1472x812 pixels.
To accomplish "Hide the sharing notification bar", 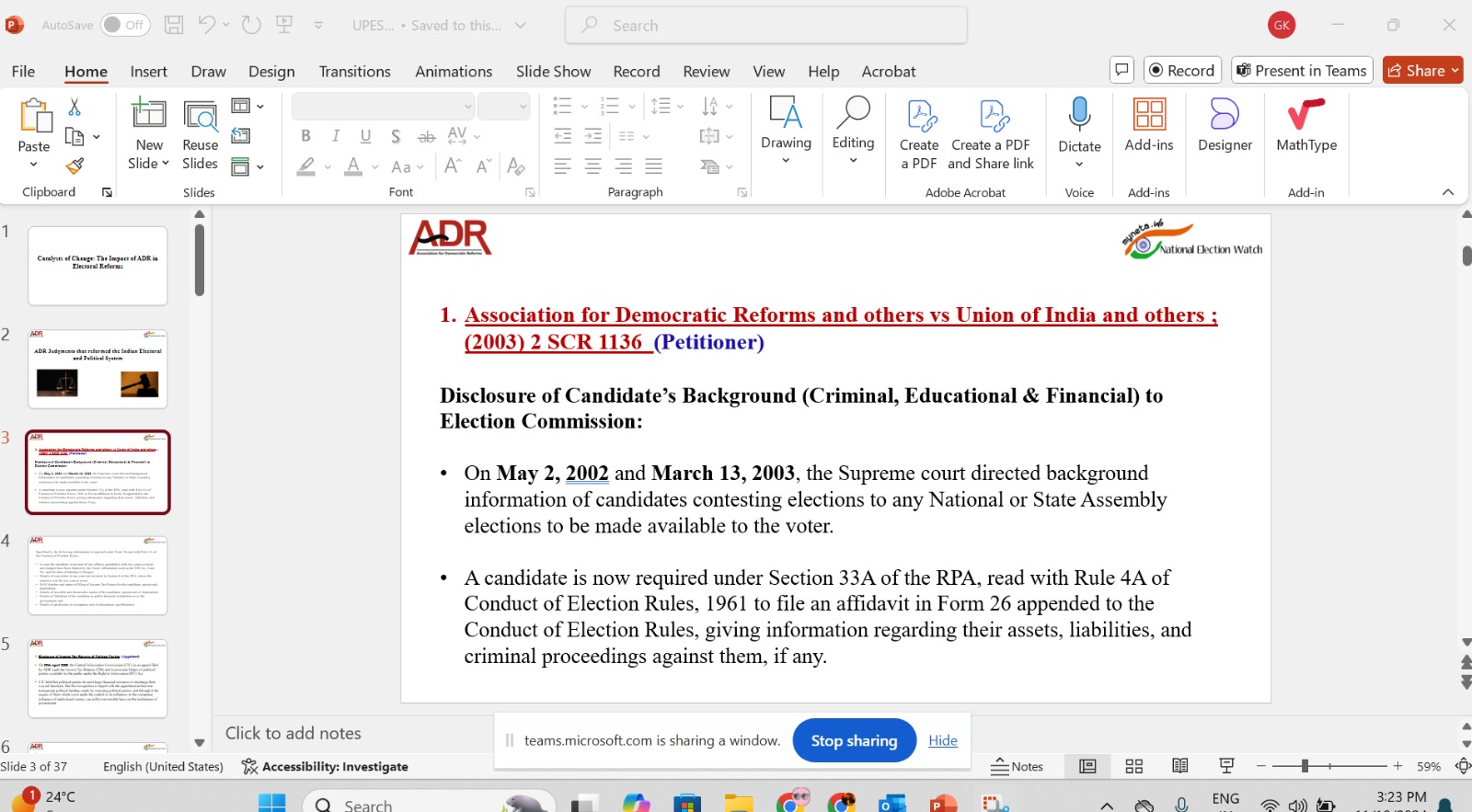I will click(942, 740).
